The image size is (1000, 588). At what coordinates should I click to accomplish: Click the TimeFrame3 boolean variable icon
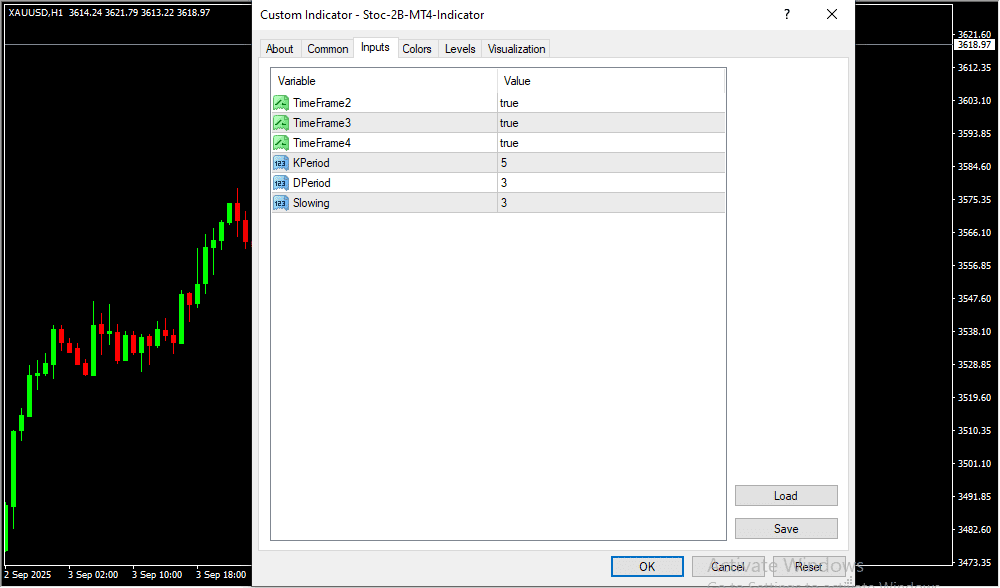(281, 123)
